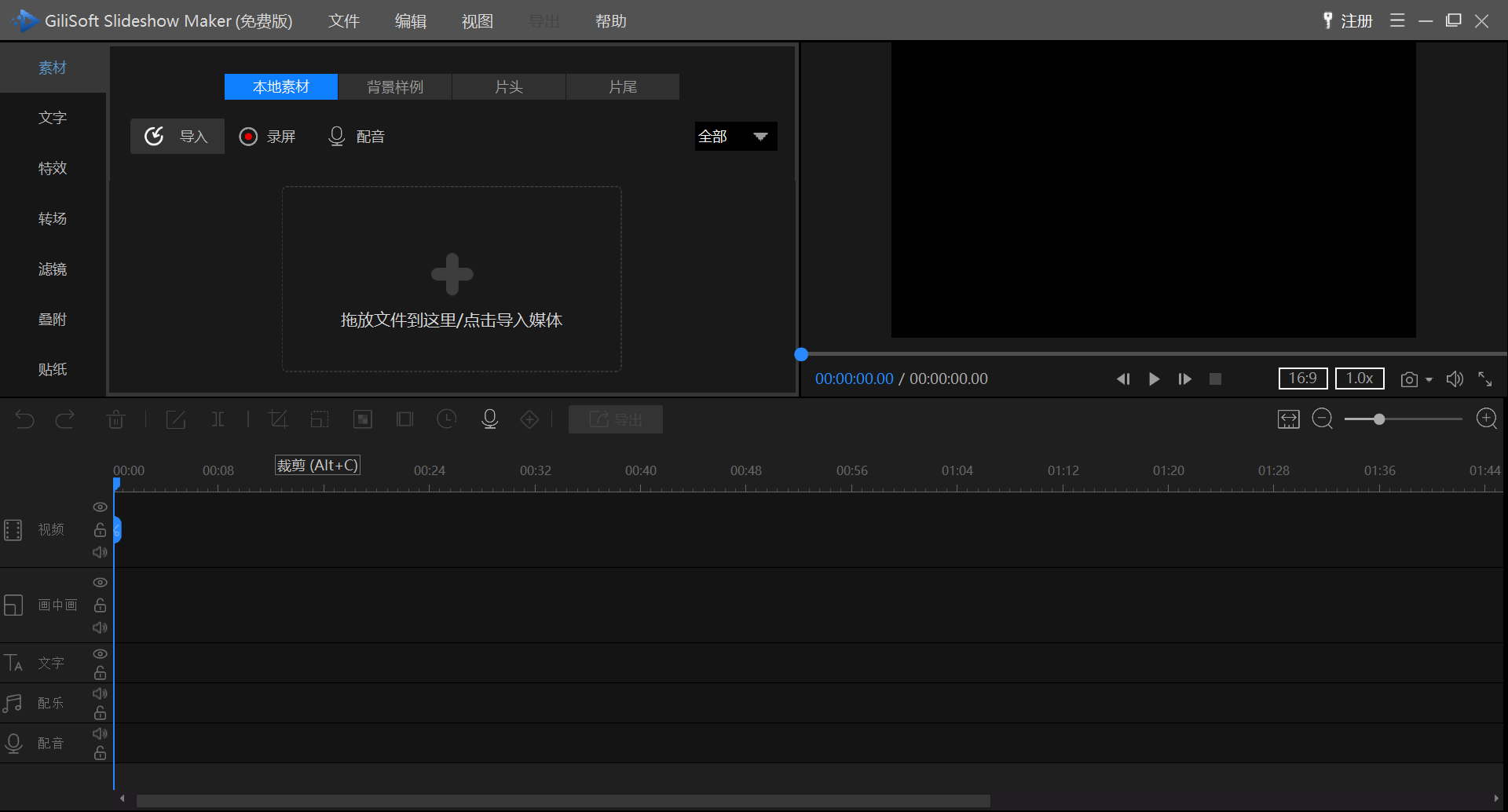Take a snapshot with camera icon
Viewport: 1508px width, 812px height.
pyautogui.click(x=1409, y=379)
